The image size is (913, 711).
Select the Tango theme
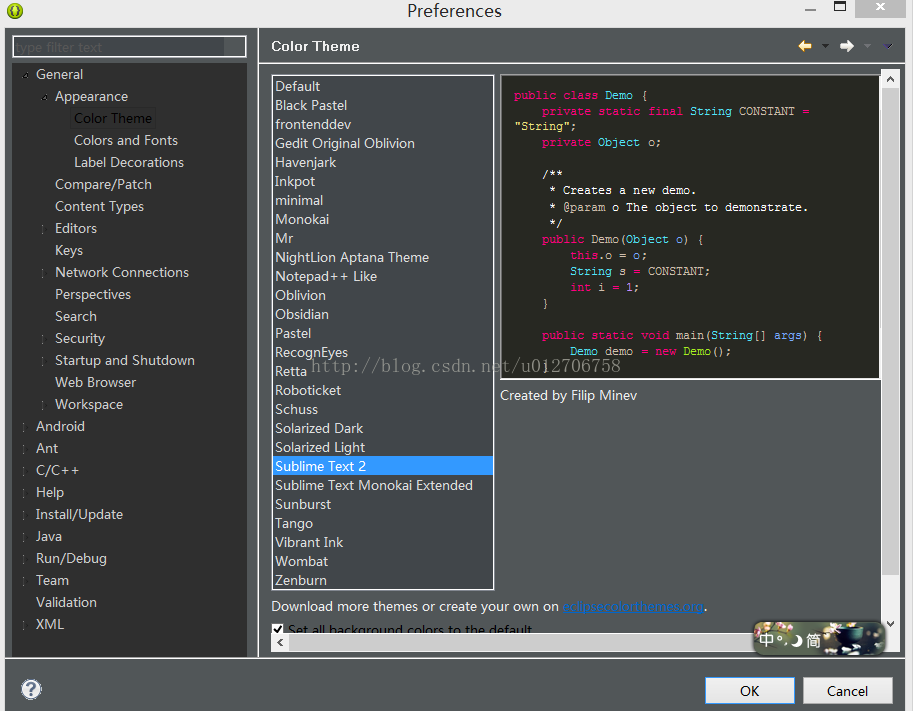point(383,523)
